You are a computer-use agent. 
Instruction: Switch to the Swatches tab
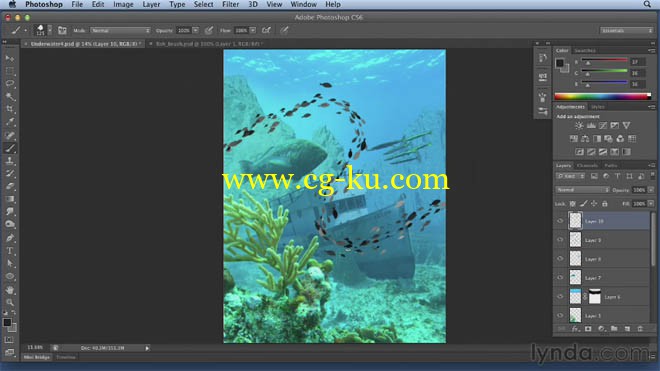pyautogui.click(x=585, y=51)
